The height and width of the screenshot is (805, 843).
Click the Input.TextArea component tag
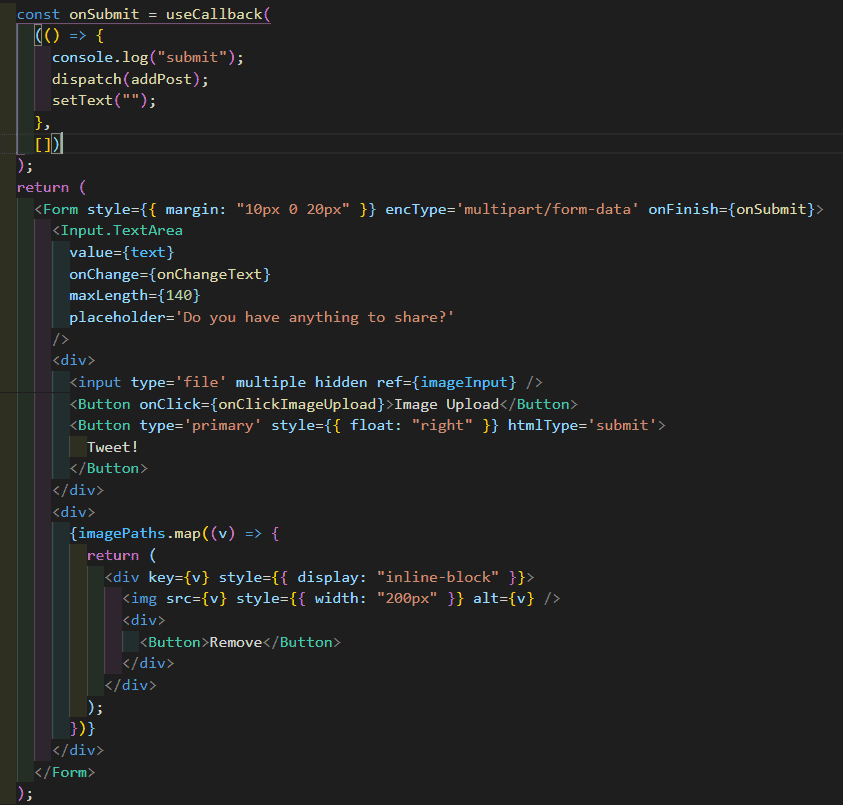click(122, 231)
